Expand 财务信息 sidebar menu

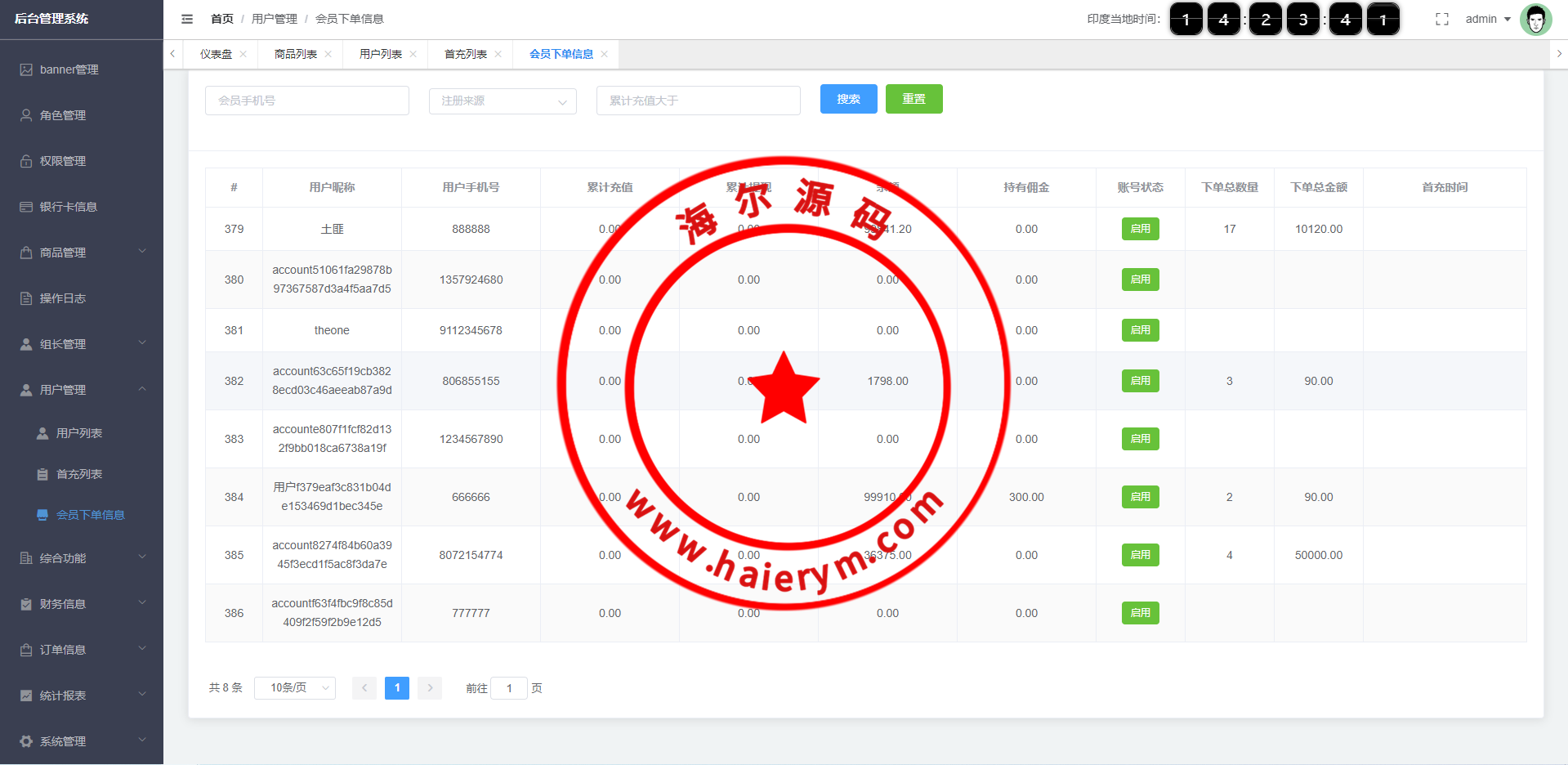coord(82,604)
